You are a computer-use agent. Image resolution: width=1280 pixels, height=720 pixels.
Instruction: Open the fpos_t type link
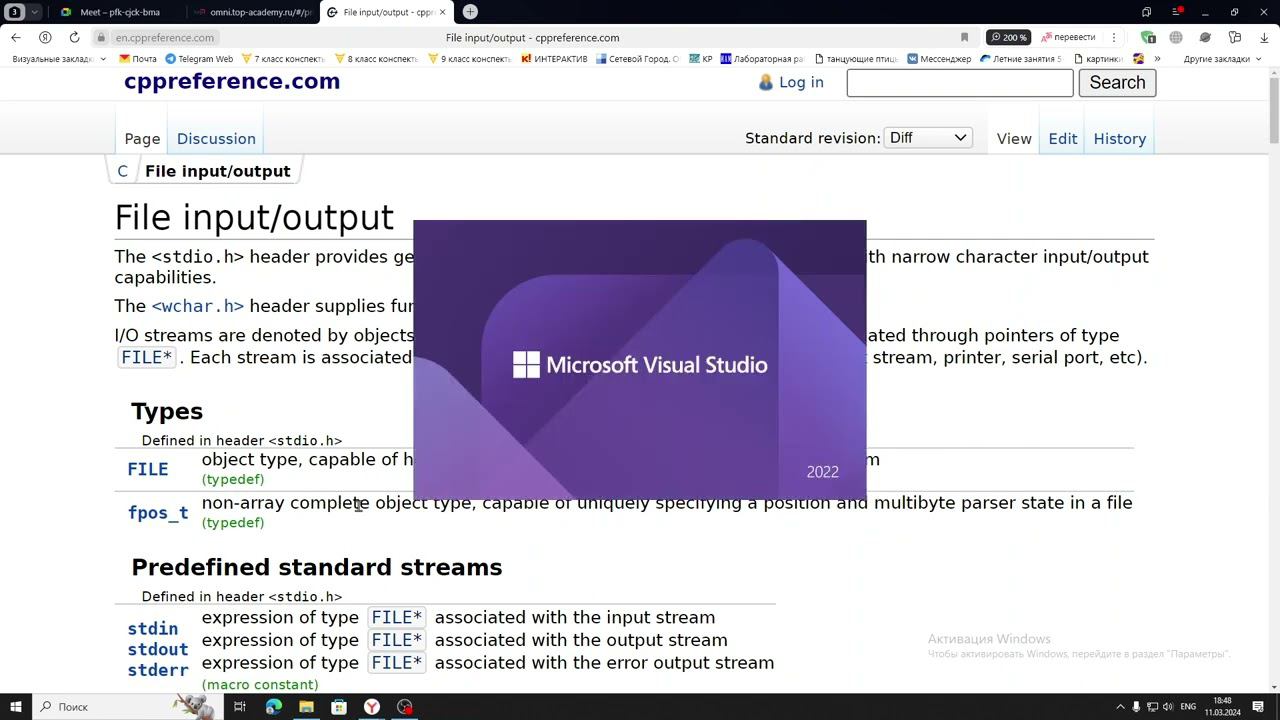(x=158, y=513)
